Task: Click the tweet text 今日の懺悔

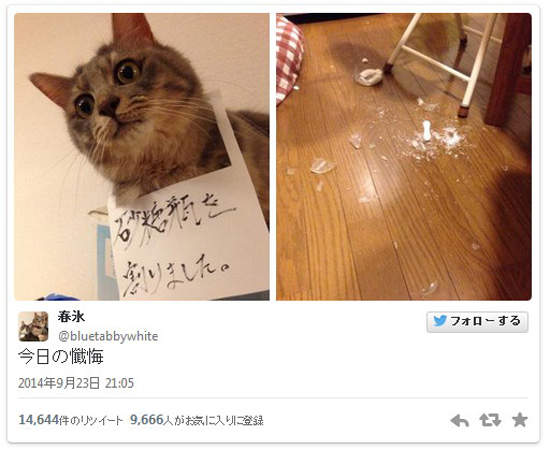Action: coord(61,357)
